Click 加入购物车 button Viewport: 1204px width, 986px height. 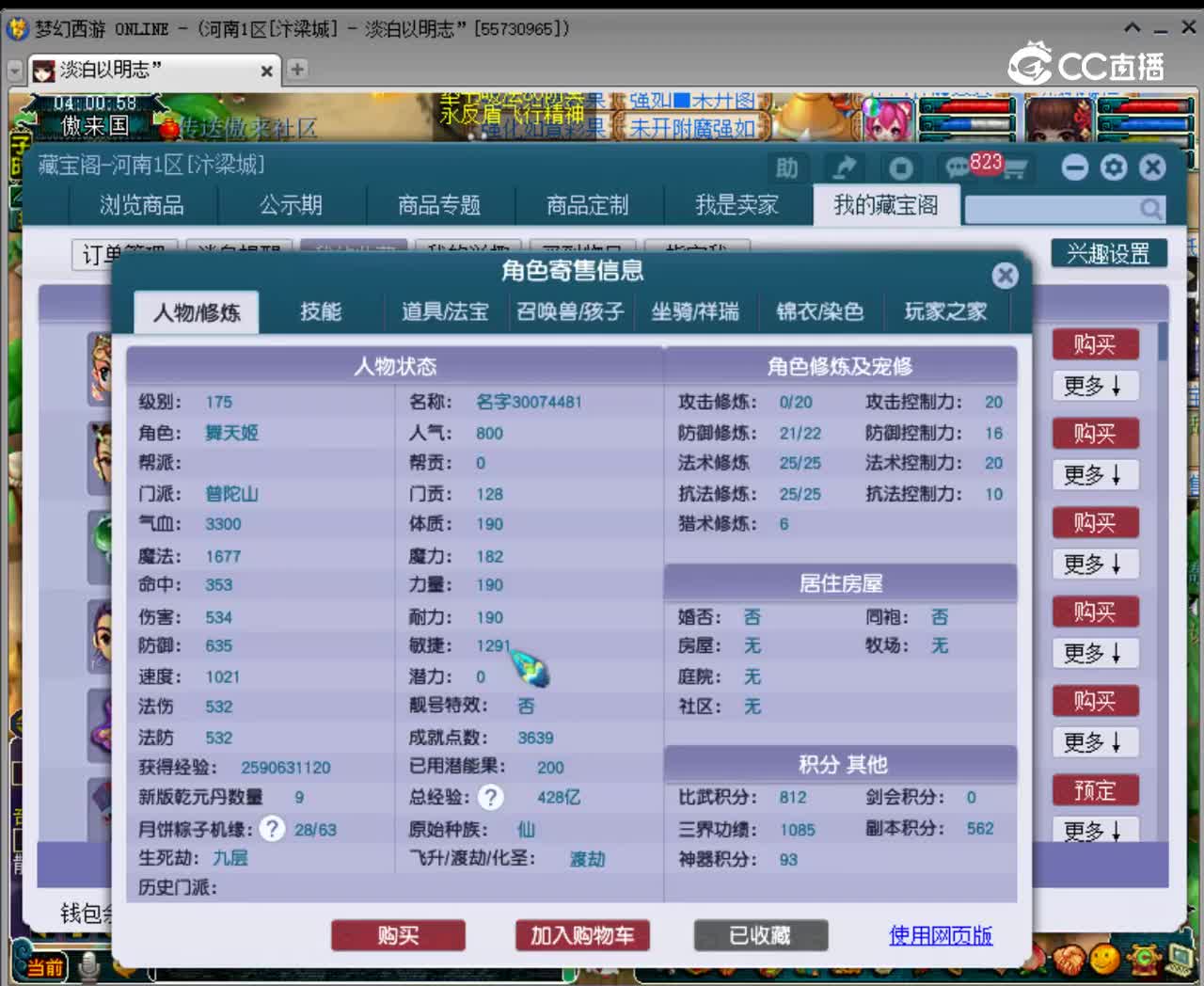click(582, 935)
